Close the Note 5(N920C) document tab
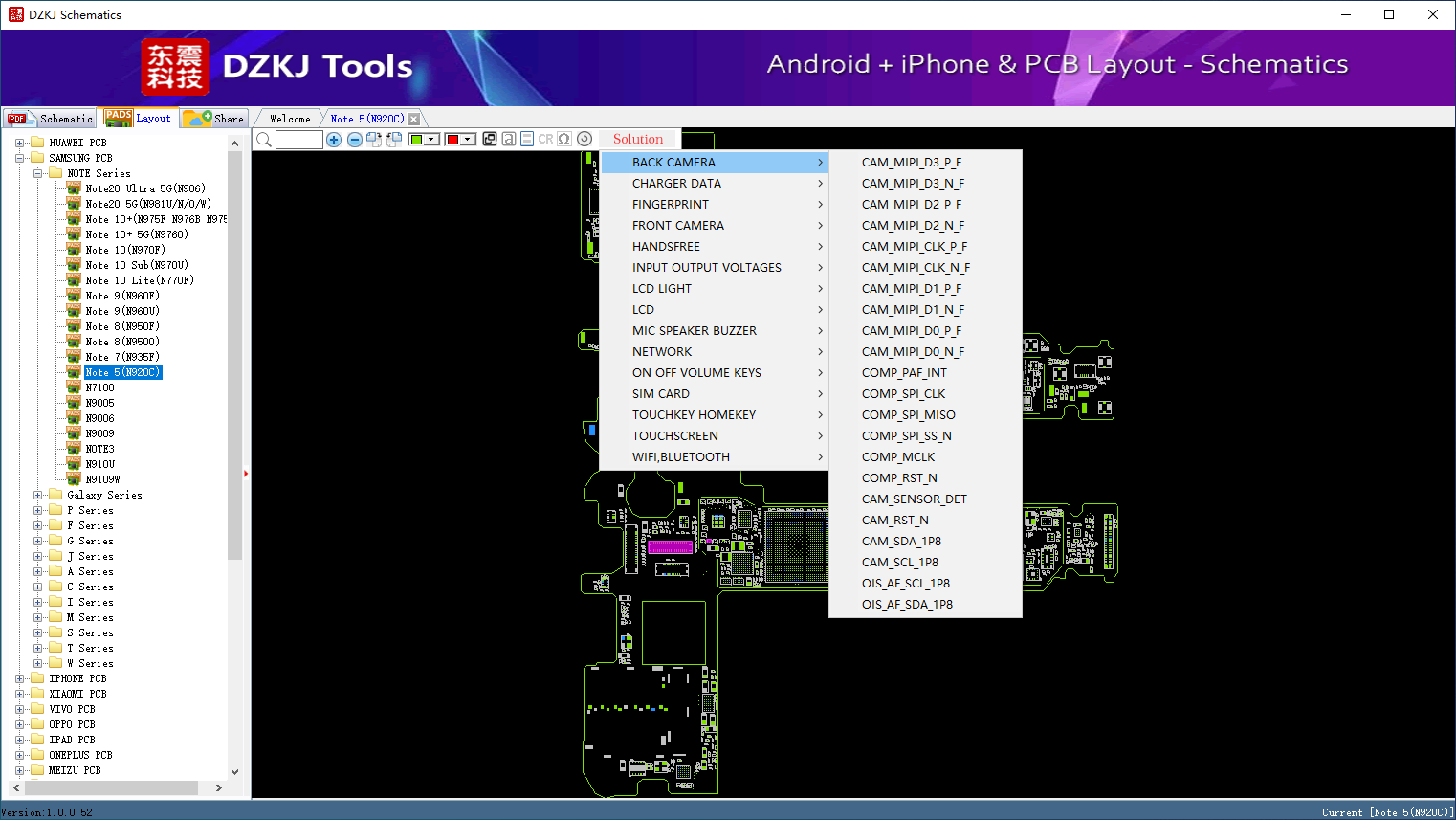This screenshot has width=1456, height=820. [x=413, y=119]
